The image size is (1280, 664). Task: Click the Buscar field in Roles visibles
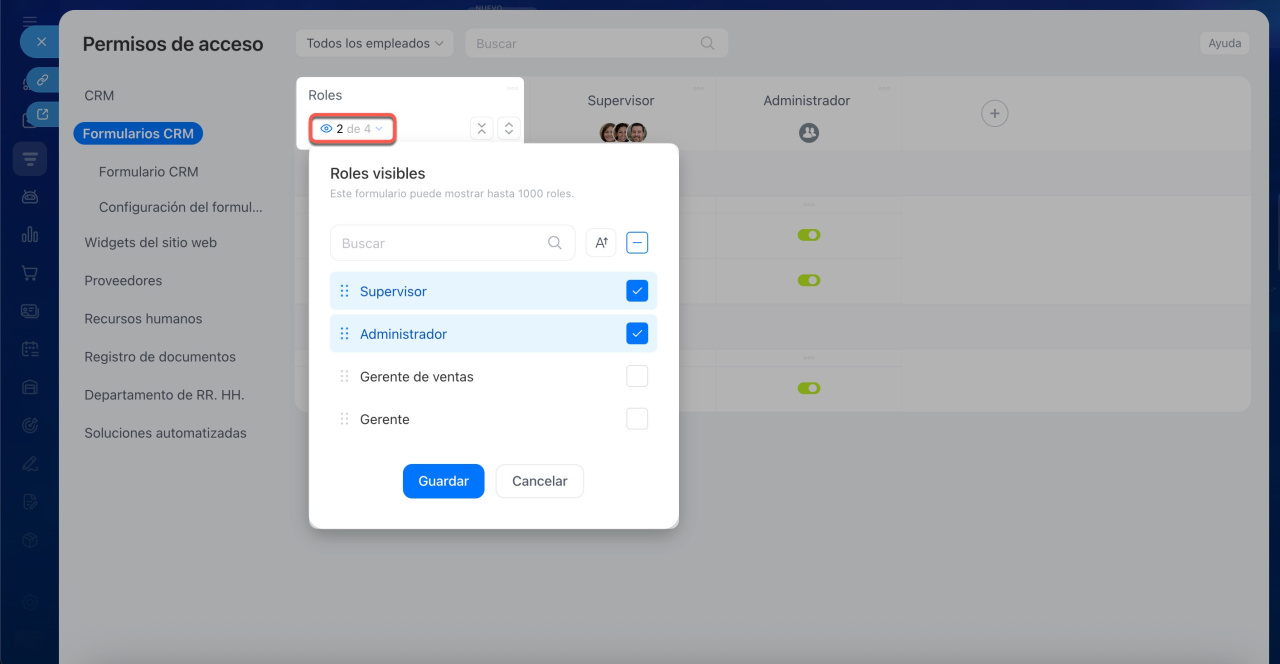tap(440, 243)
